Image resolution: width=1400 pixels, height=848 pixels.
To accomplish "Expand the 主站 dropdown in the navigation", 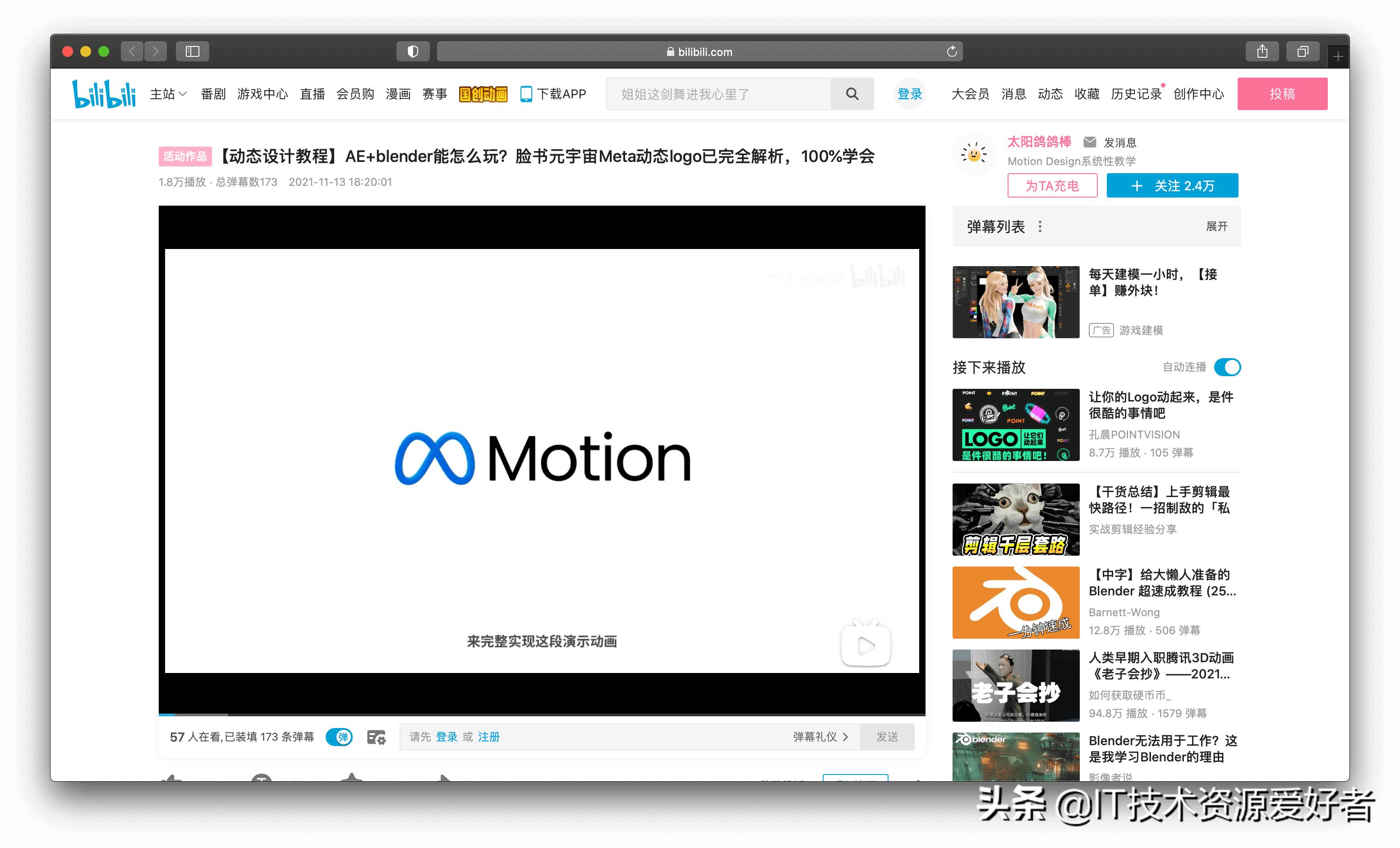I will (x=168, y=94).
